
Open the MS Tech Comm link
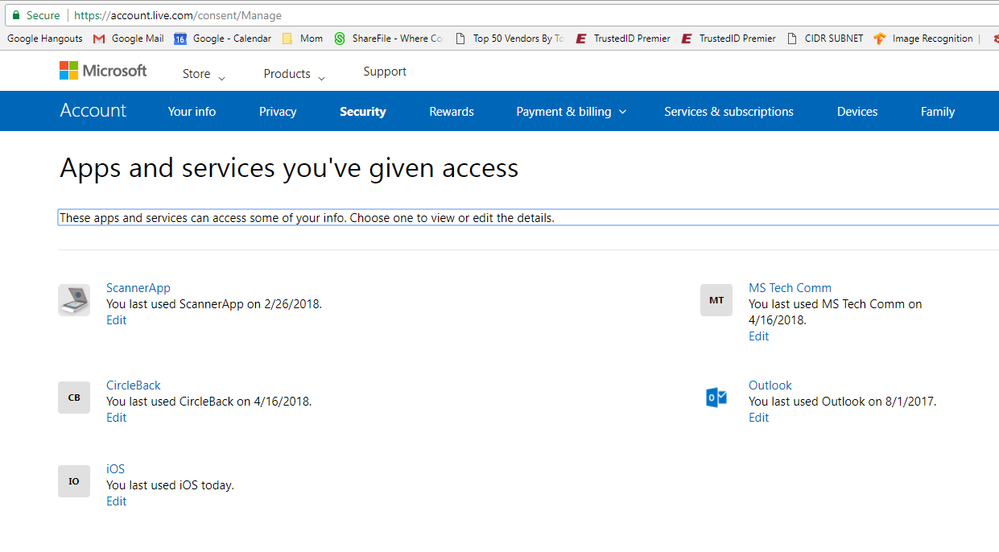[790, 287]
